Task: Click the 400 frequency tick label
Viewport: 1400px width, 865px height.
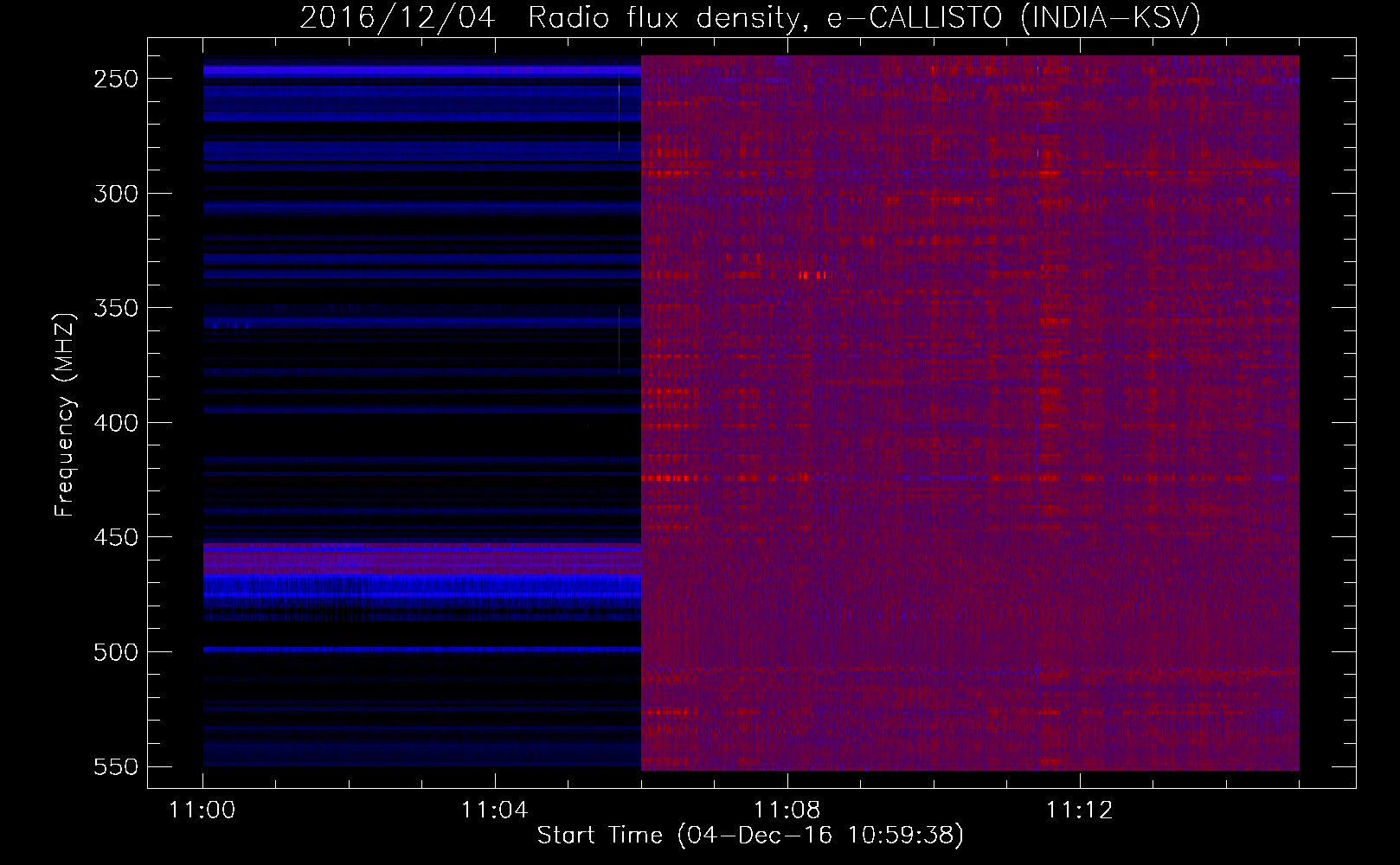Action: (116, 423)
